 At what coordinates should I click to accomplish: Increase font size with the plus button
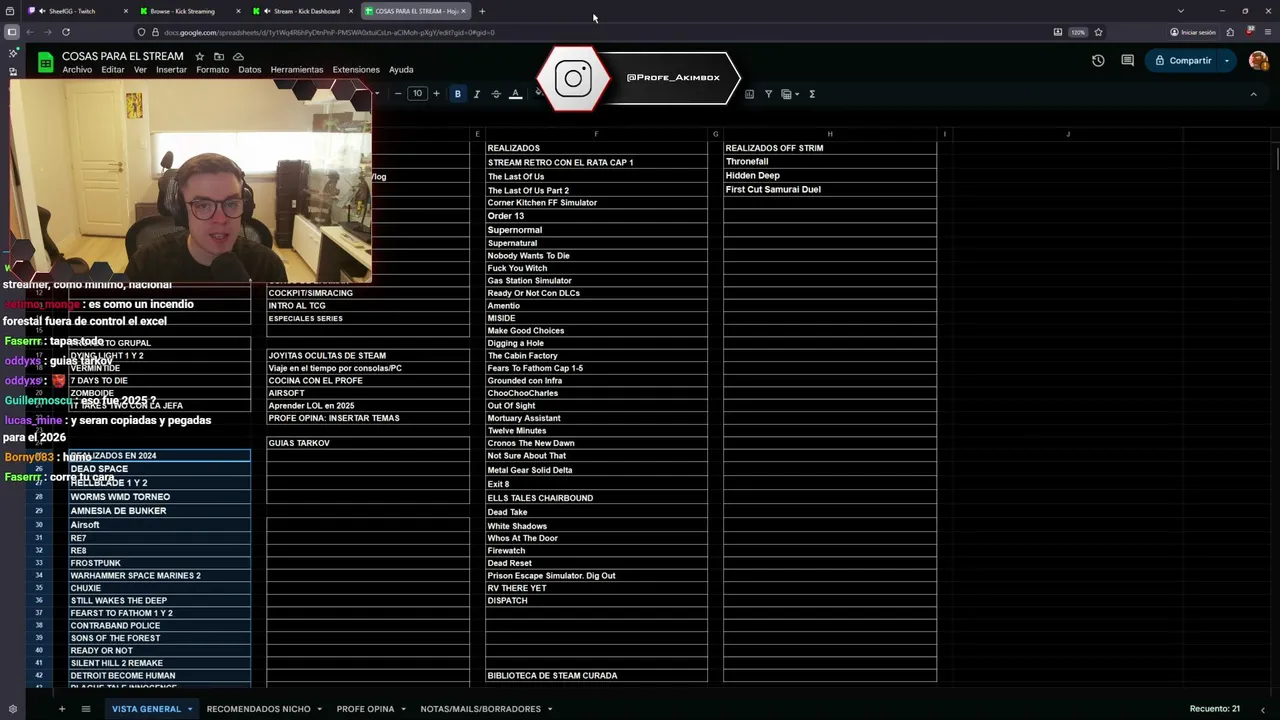pos(436,94)
